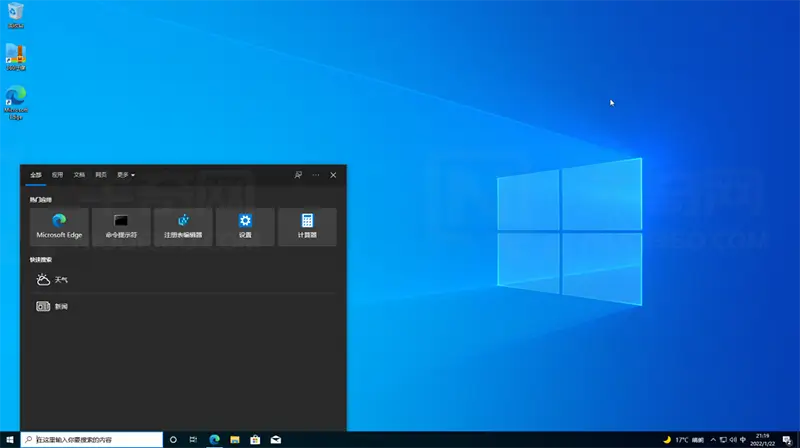Open the clock and date in taskbar

(762, 440)
